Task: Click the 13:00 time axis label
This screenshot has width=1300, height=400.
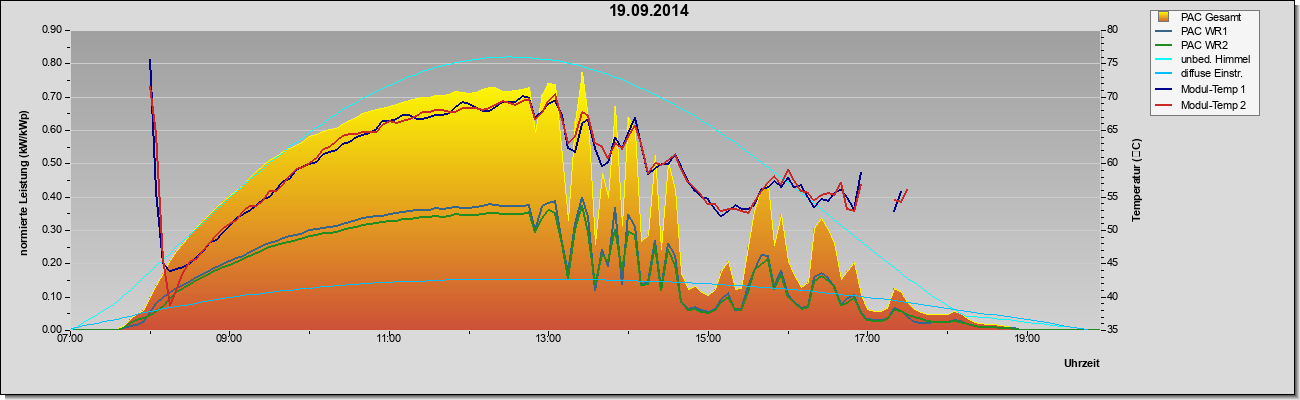Action: [x=548, y=340]
